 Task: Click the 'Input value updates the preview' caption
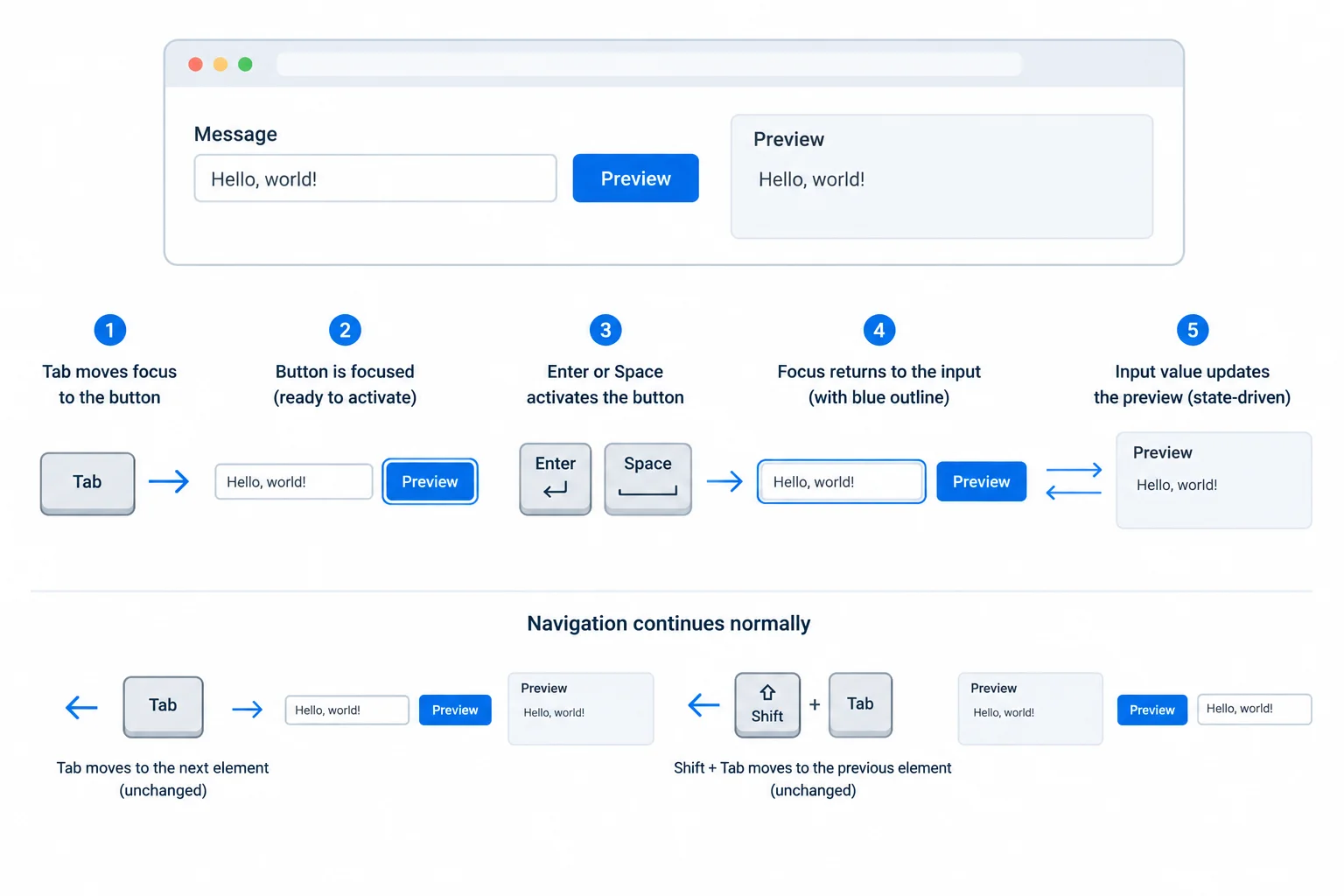click(1193, 384)
